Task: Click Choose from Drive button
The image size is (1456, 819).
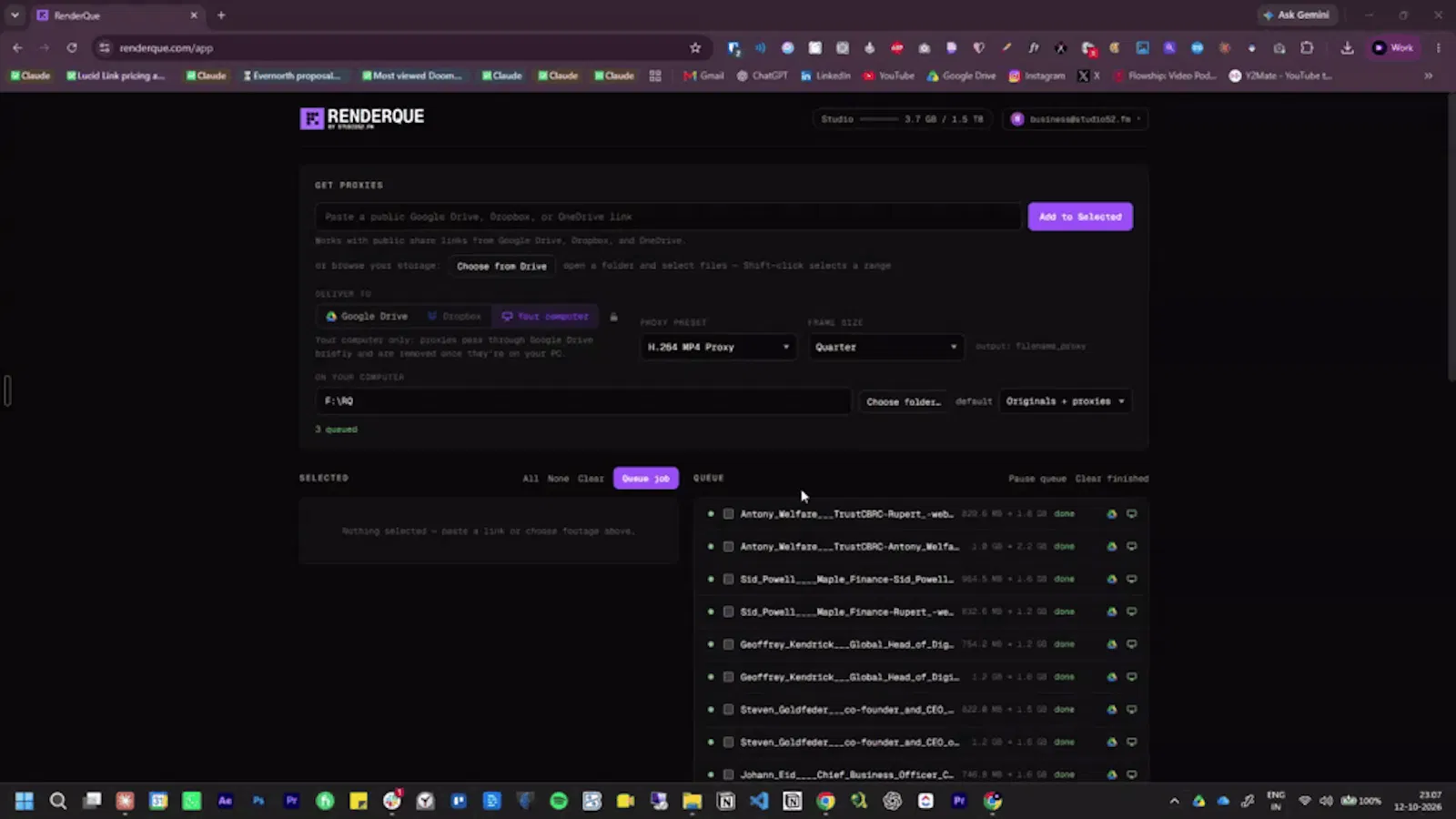Action: pos(501,267)
